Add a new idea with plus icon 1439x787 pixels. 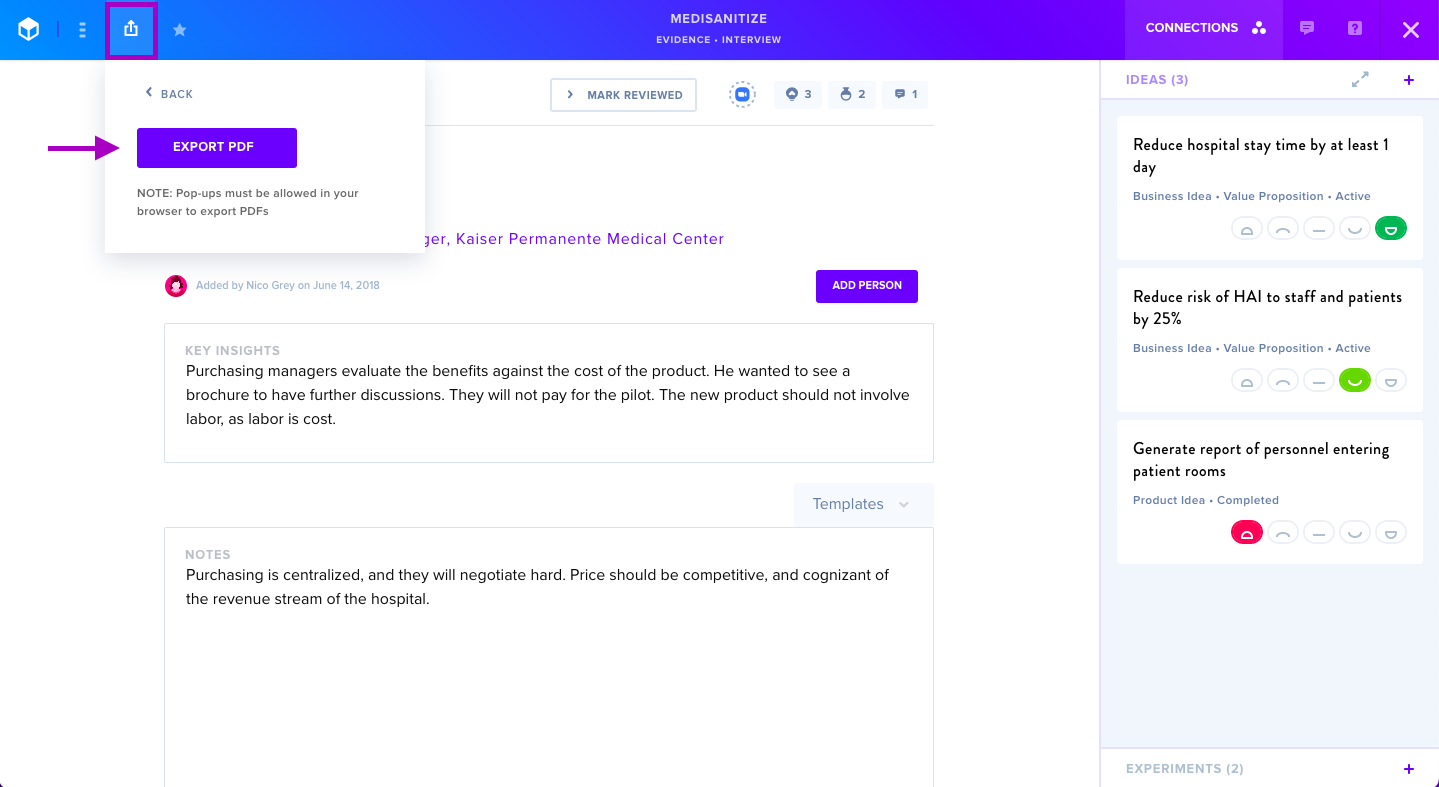point(1409,80)
